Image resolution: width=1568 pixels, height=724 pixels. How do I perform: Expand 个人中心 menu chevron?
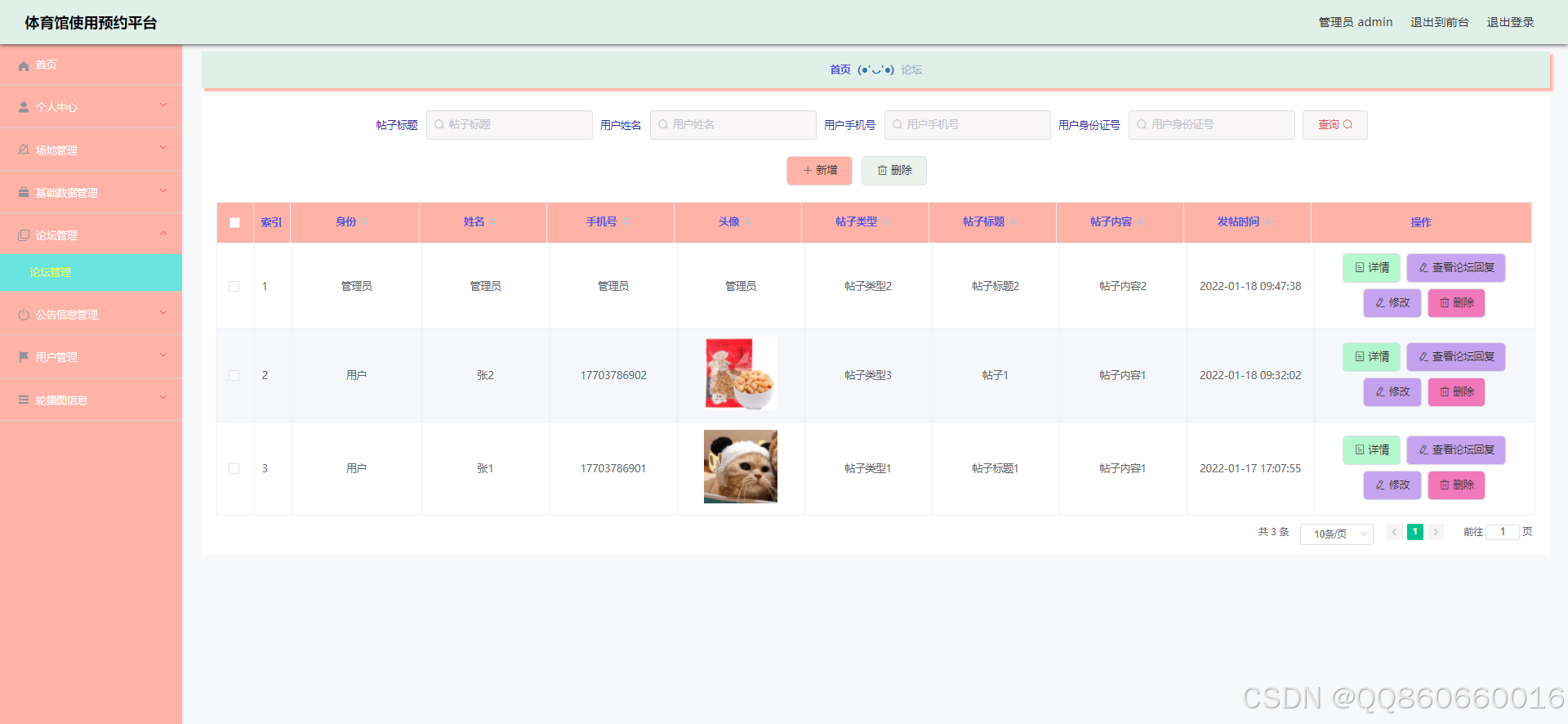pos(163,105)
